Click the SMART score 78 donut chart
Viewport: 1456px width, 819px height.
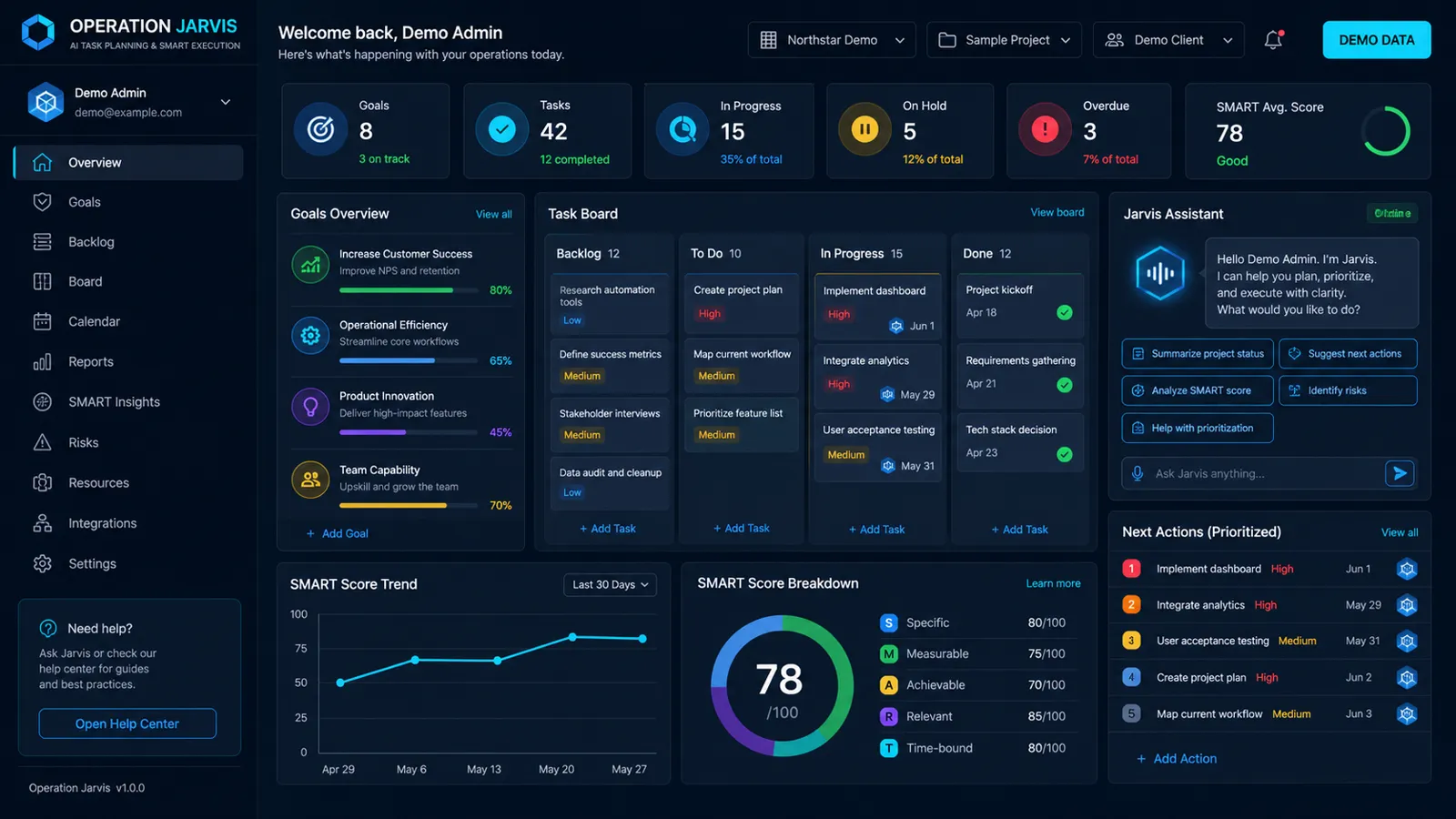pyautogui.click(x=782, y=686)
